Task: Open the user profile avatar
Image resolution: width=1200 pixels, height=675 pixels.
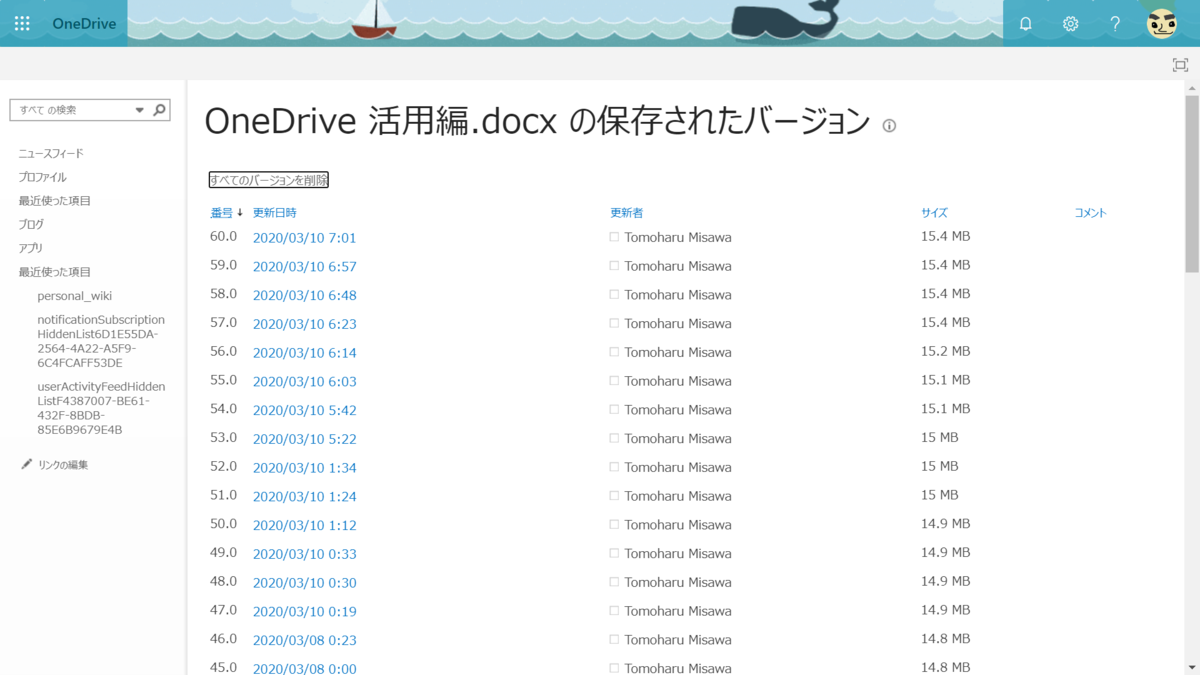Action: point(1161,23)
